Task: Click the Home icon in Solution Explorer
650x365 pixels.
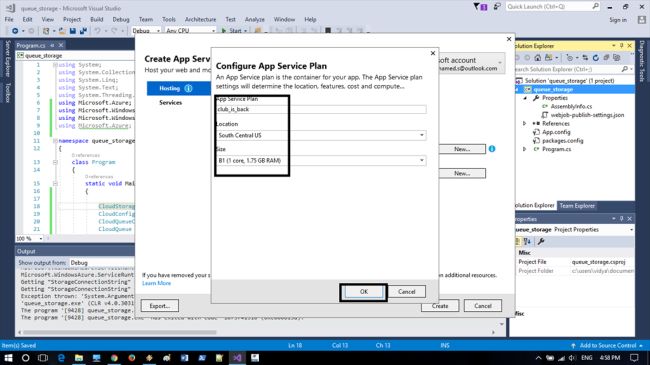Action: (538, 58)
